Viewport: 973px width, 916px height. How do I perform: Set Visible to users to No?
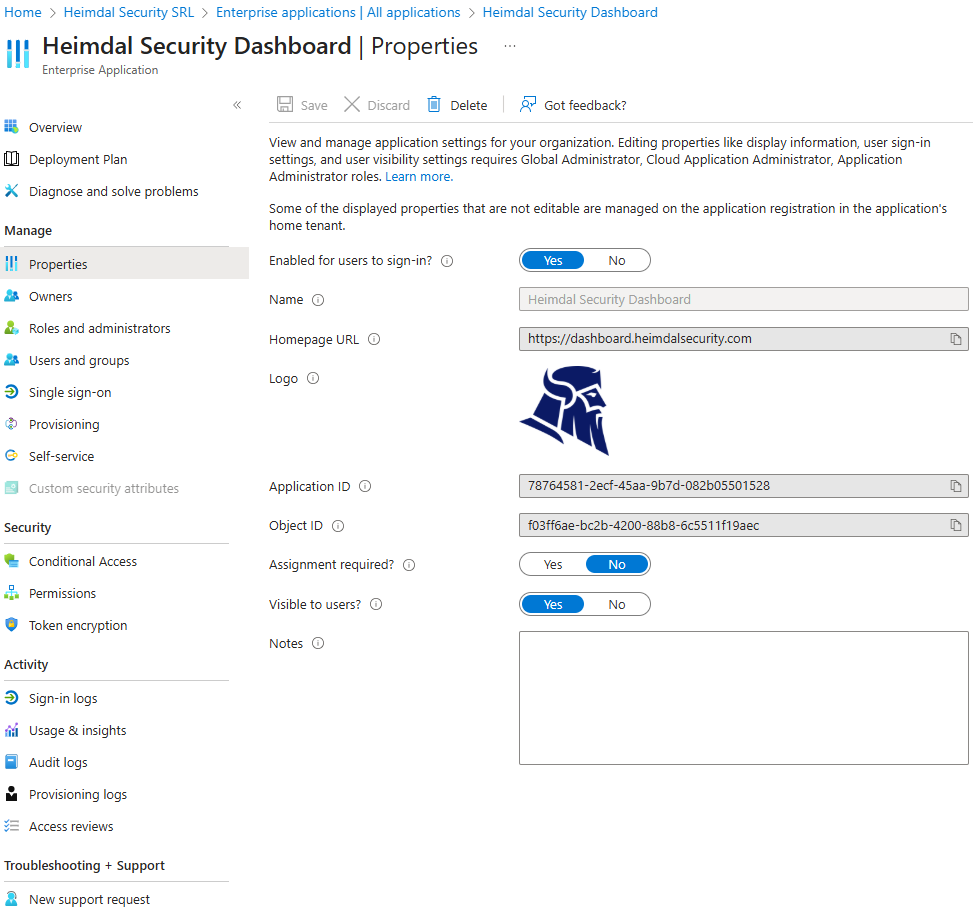coord(617,604)
